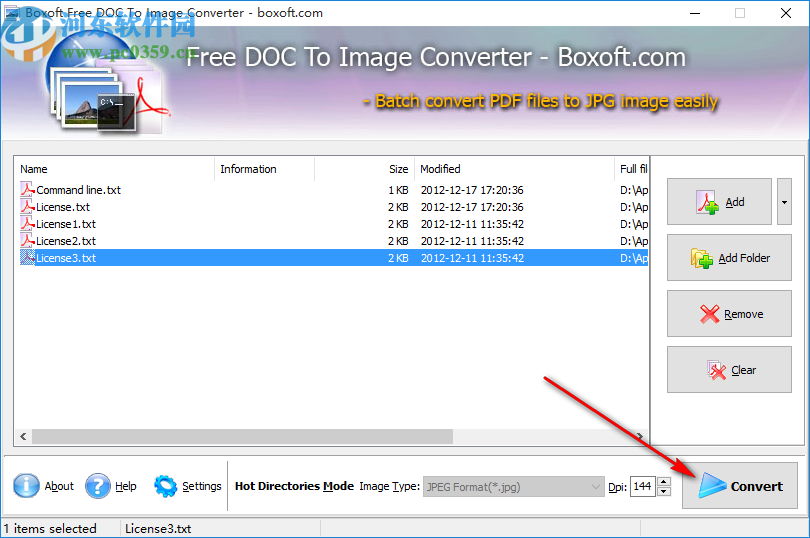Click the Add files button

pyautogui.click(x=719, y=202)
